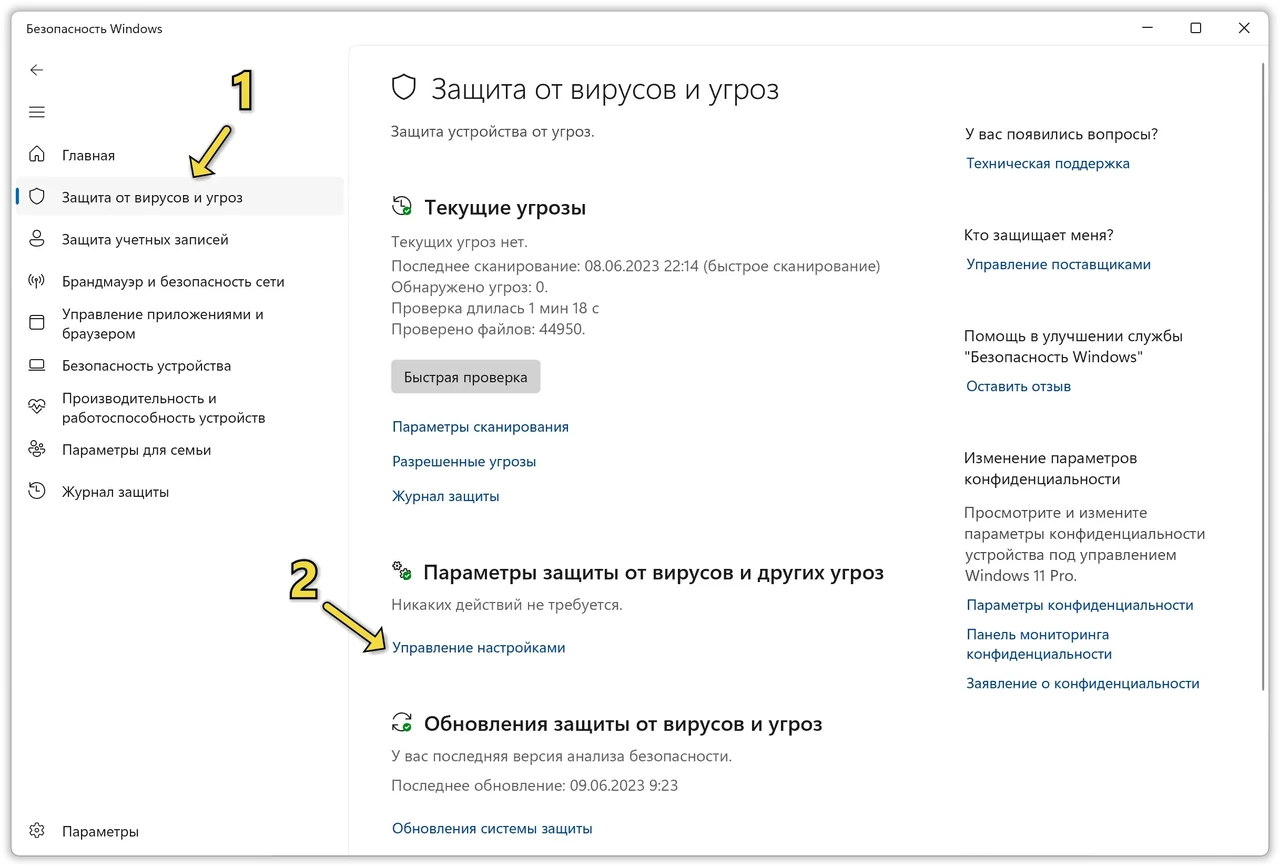Click the laptop icon for Безопасность устройства

pyautogui.click(x=37, y=366)
